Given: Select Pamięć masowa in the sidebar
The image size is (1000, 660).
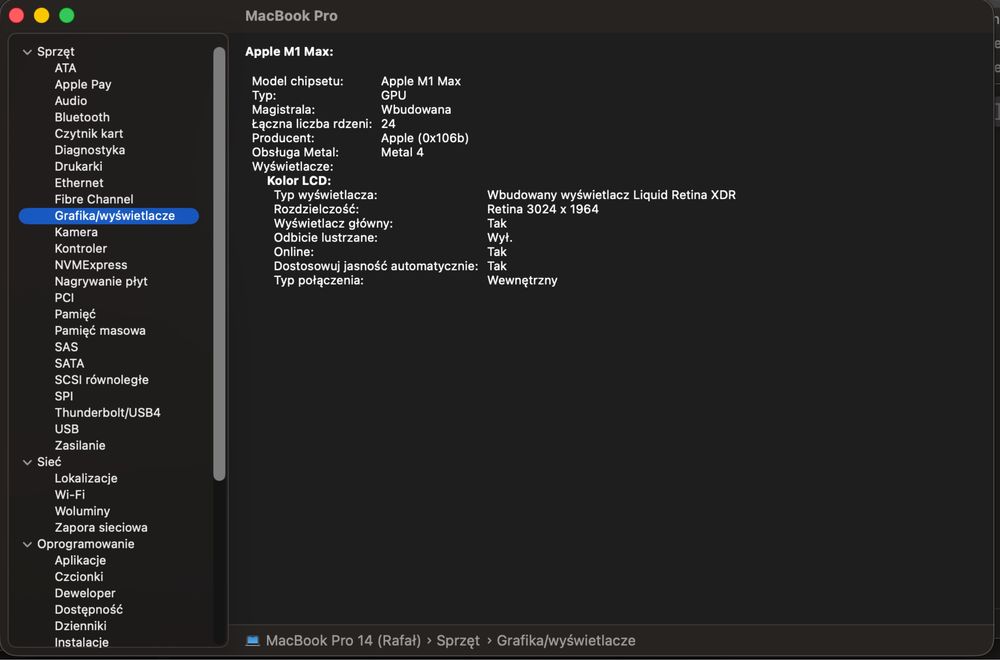Looking at the screenshot, I should click(x=100, y=330).
